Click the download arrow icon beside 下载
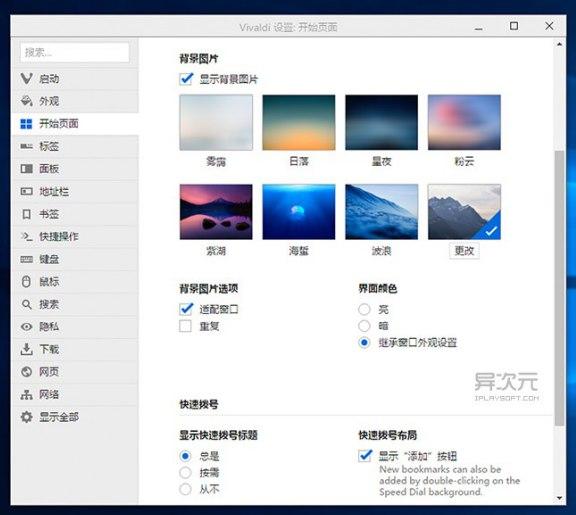This screenshot has height=515, width=576. (26, 349)
